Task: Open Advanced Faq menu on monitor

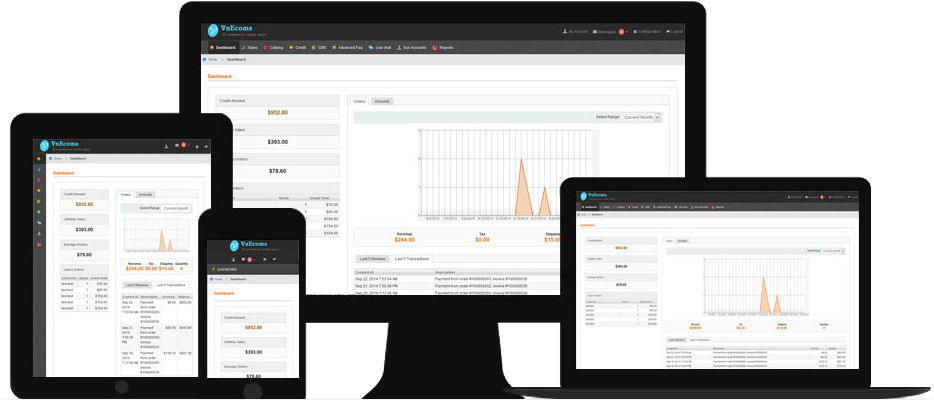Action: pos(347,48)
